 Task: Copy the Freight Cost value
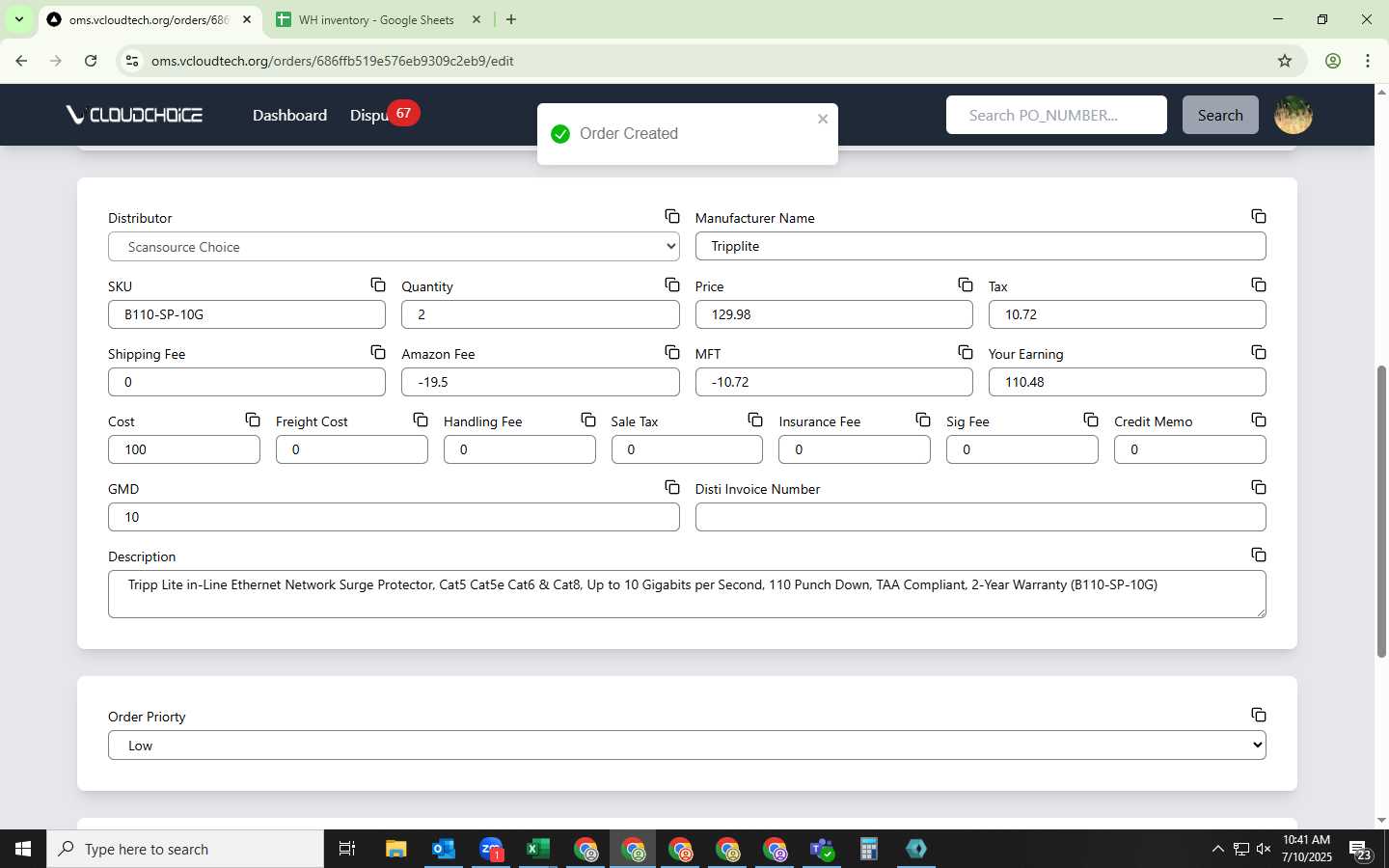(421, 420)
